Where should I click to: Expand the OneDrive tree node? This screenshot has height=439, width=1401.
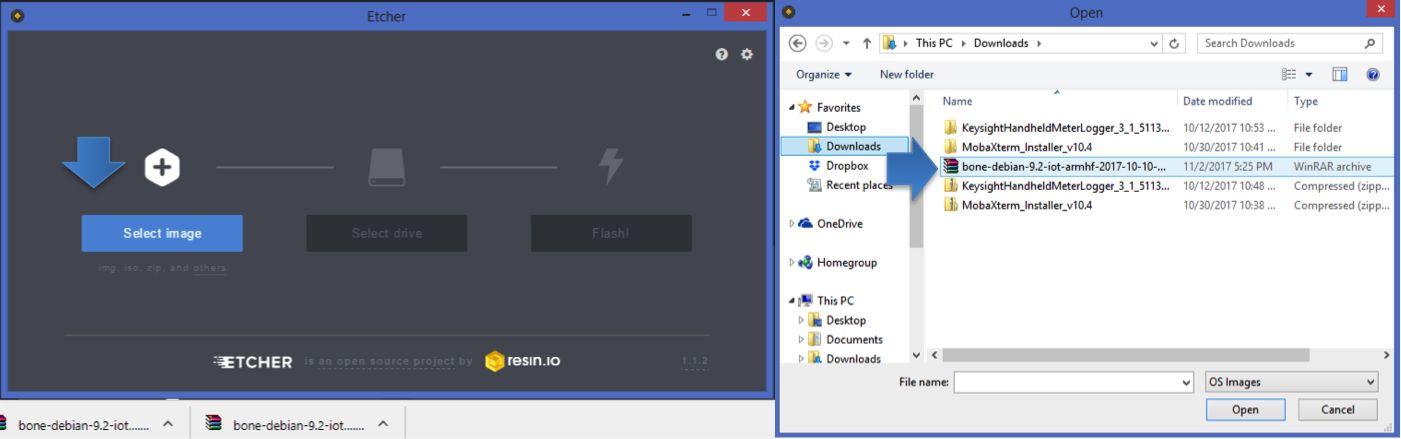click(792, 224)
